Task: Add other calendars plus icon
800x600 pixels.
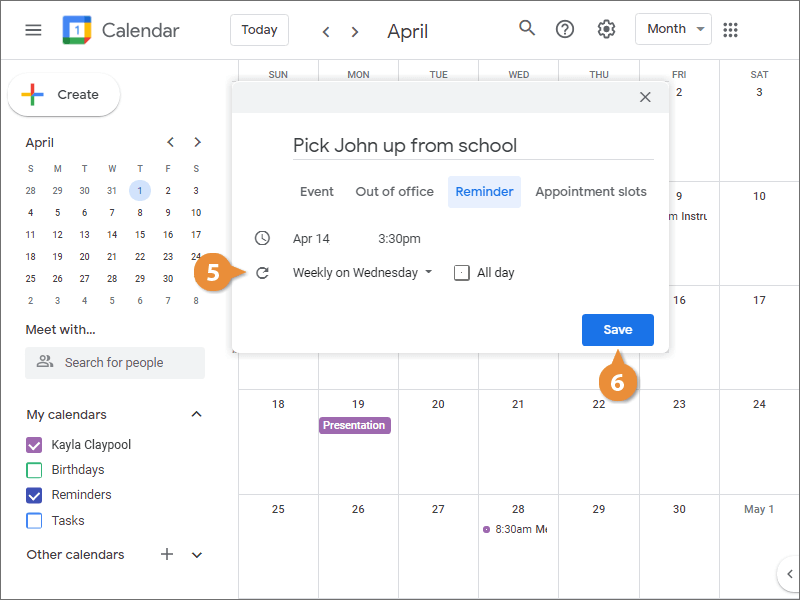Action: pos(167,554)
